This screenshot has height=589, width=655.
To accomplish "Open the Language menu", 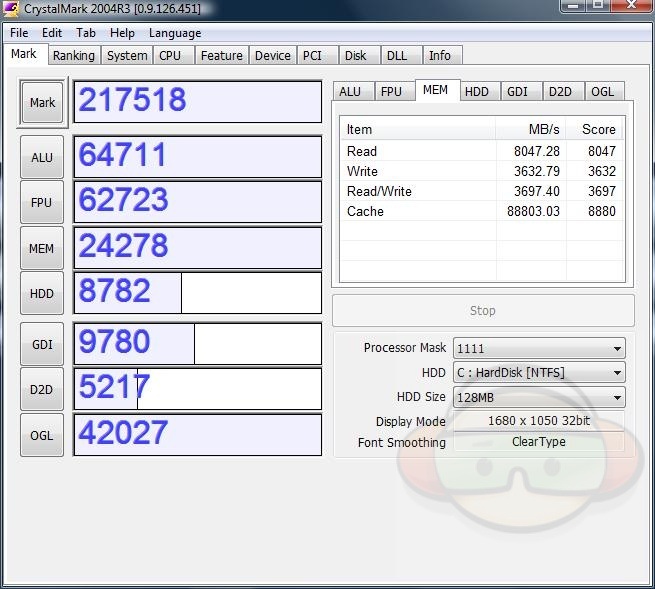I will (175, 33).
